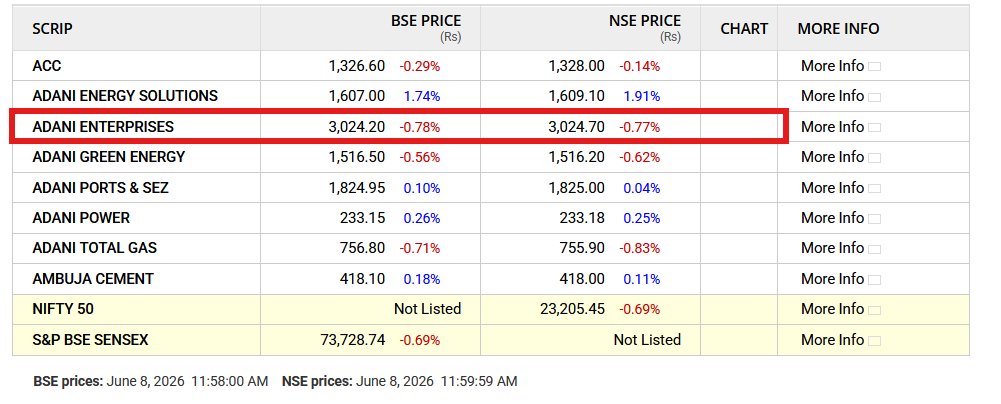Screen dimensions: 1001x404
Task: Click the NSE PRICE column header
Action: click(x=645, y=21)
